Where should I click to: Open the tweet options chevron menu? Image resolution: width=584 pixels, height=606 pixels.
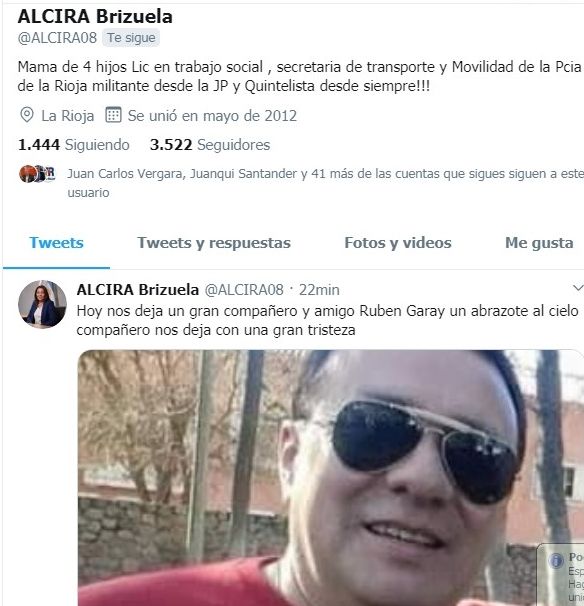click(x=578, y=288)
